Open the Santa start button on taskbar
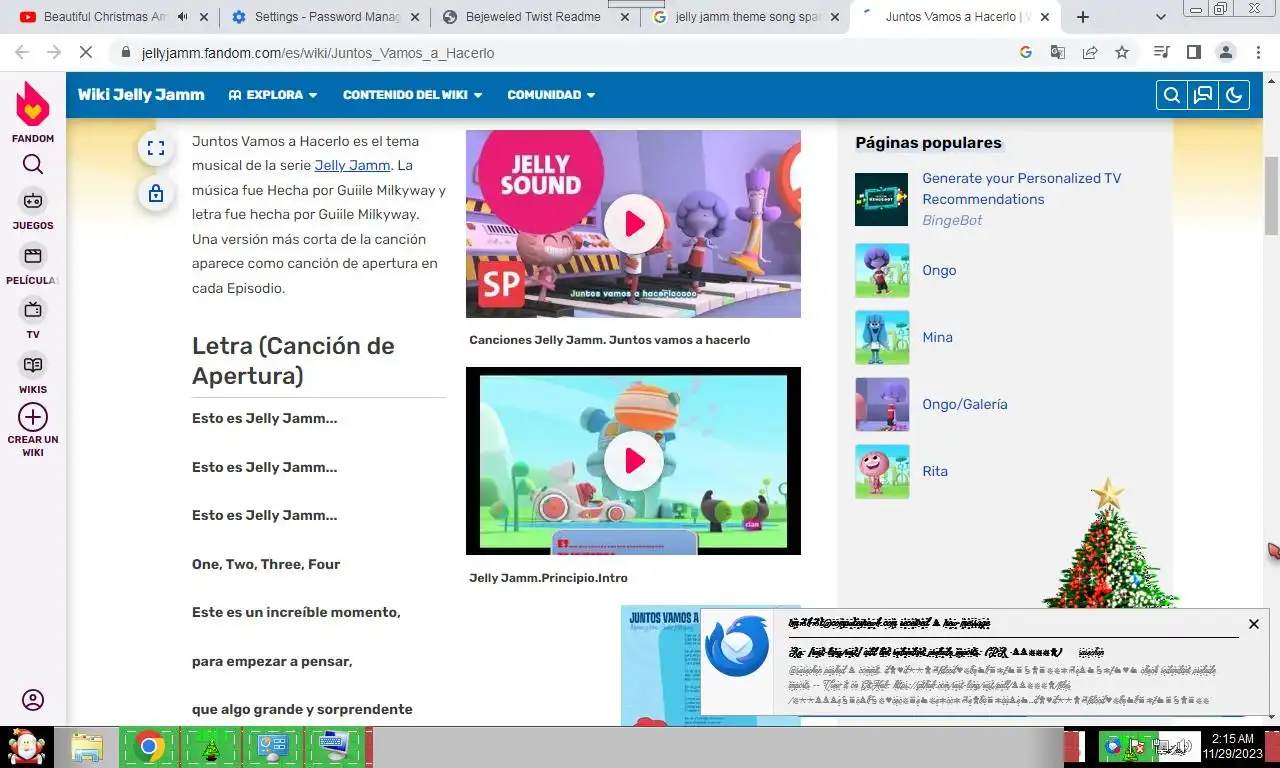The height and width of the screenshot is (768, 1280). pos(25,747)
